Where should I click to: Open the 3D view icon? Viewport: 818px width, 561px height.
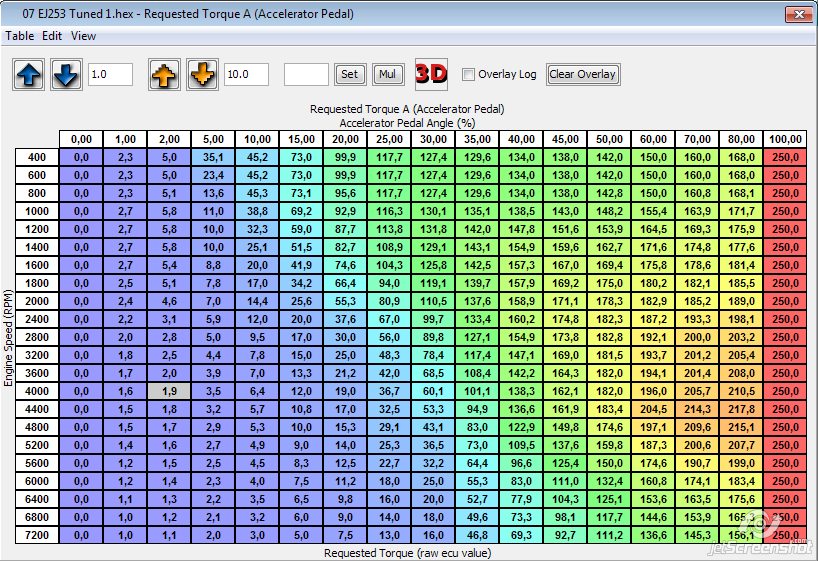431,74
